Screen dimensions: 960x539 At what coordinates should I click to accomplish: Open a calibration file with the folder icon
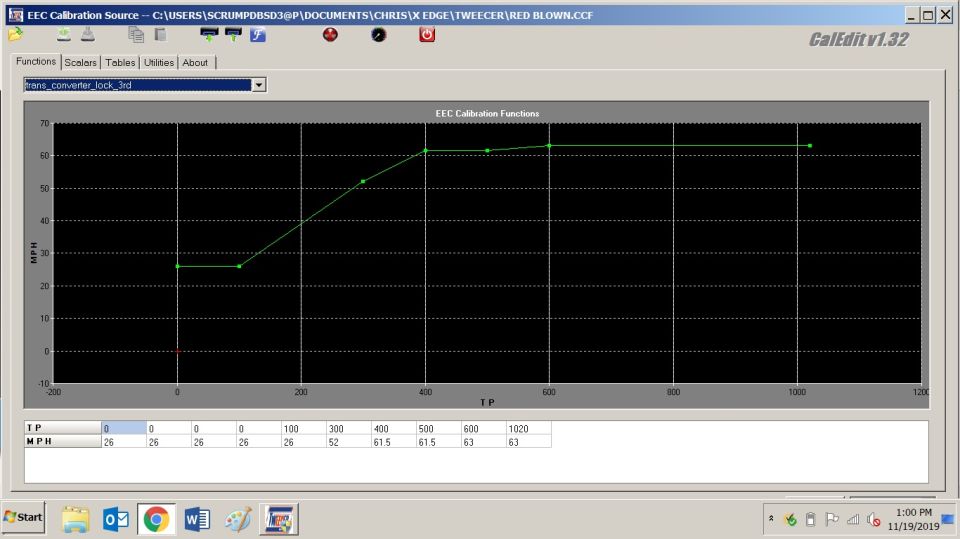tap(15, 34)
